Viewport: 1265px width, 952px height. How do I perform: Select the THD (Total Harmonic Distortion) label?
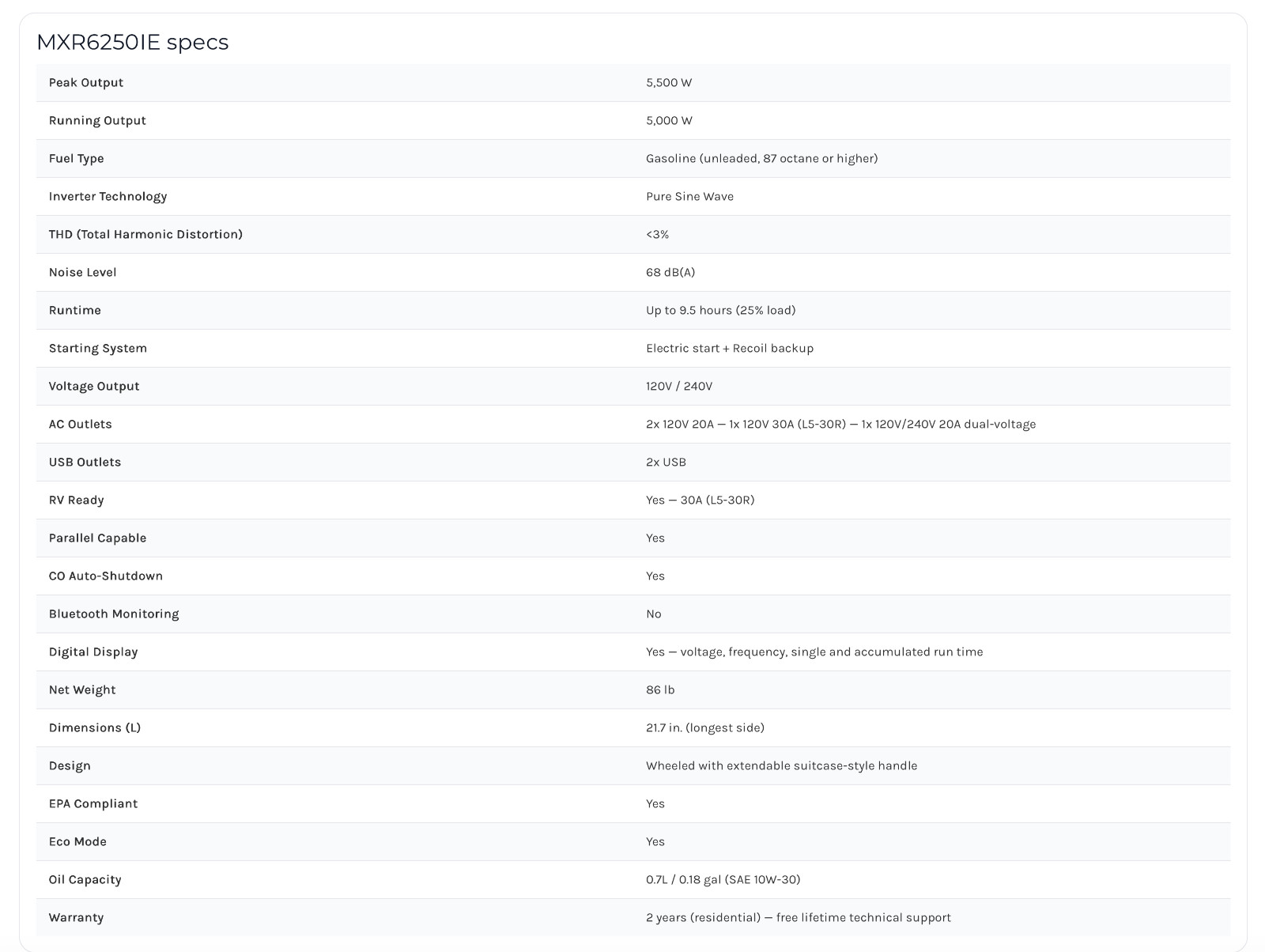click(x=145, y=234)
